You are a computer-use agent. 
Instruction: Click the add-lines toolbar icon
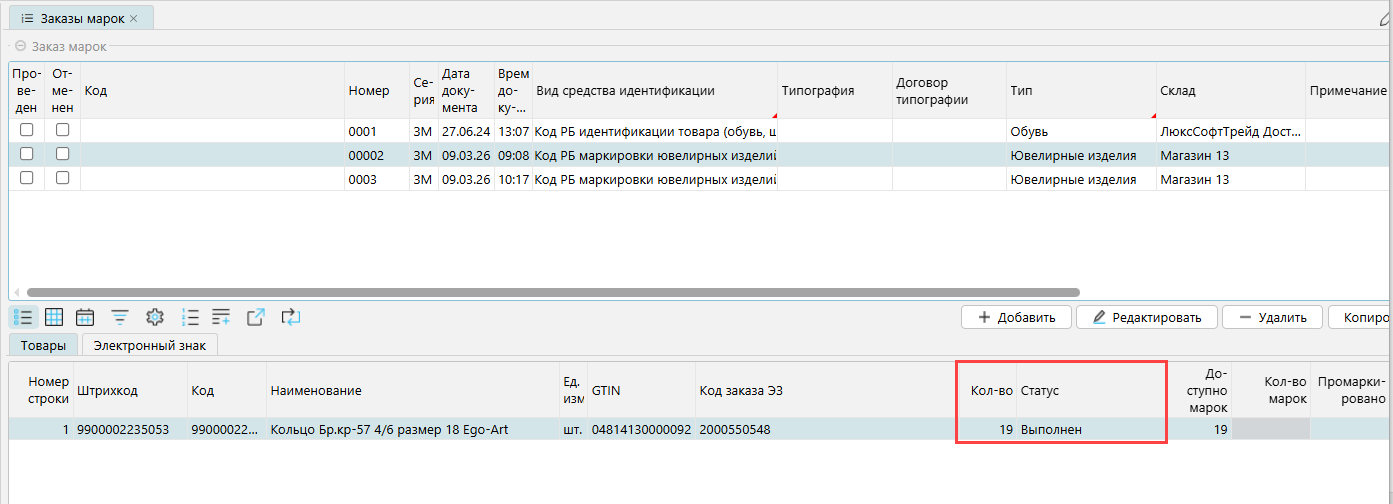(x=221, y=317)
